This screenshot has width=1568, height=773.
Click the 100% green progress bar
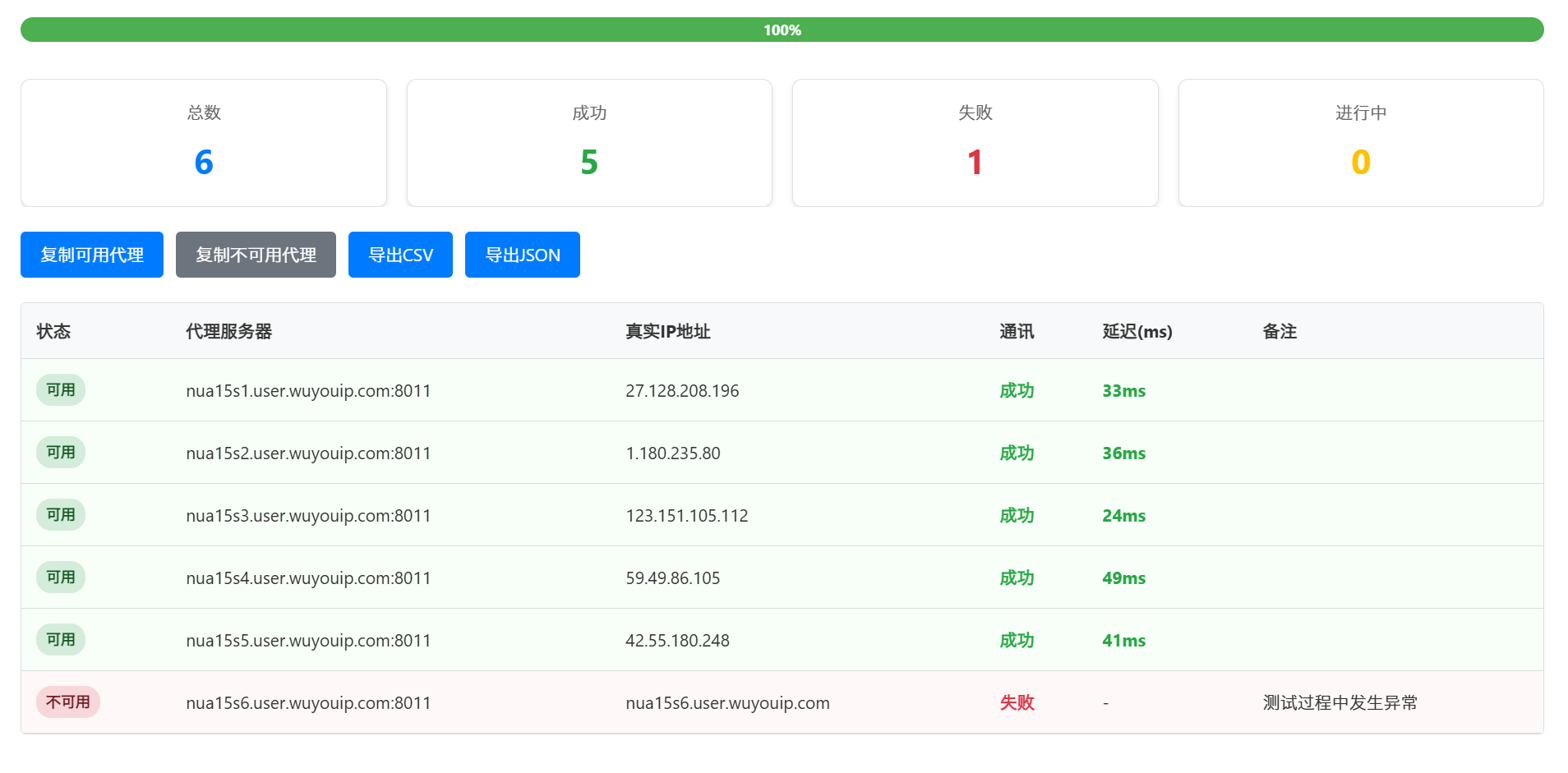click(782, 30)
